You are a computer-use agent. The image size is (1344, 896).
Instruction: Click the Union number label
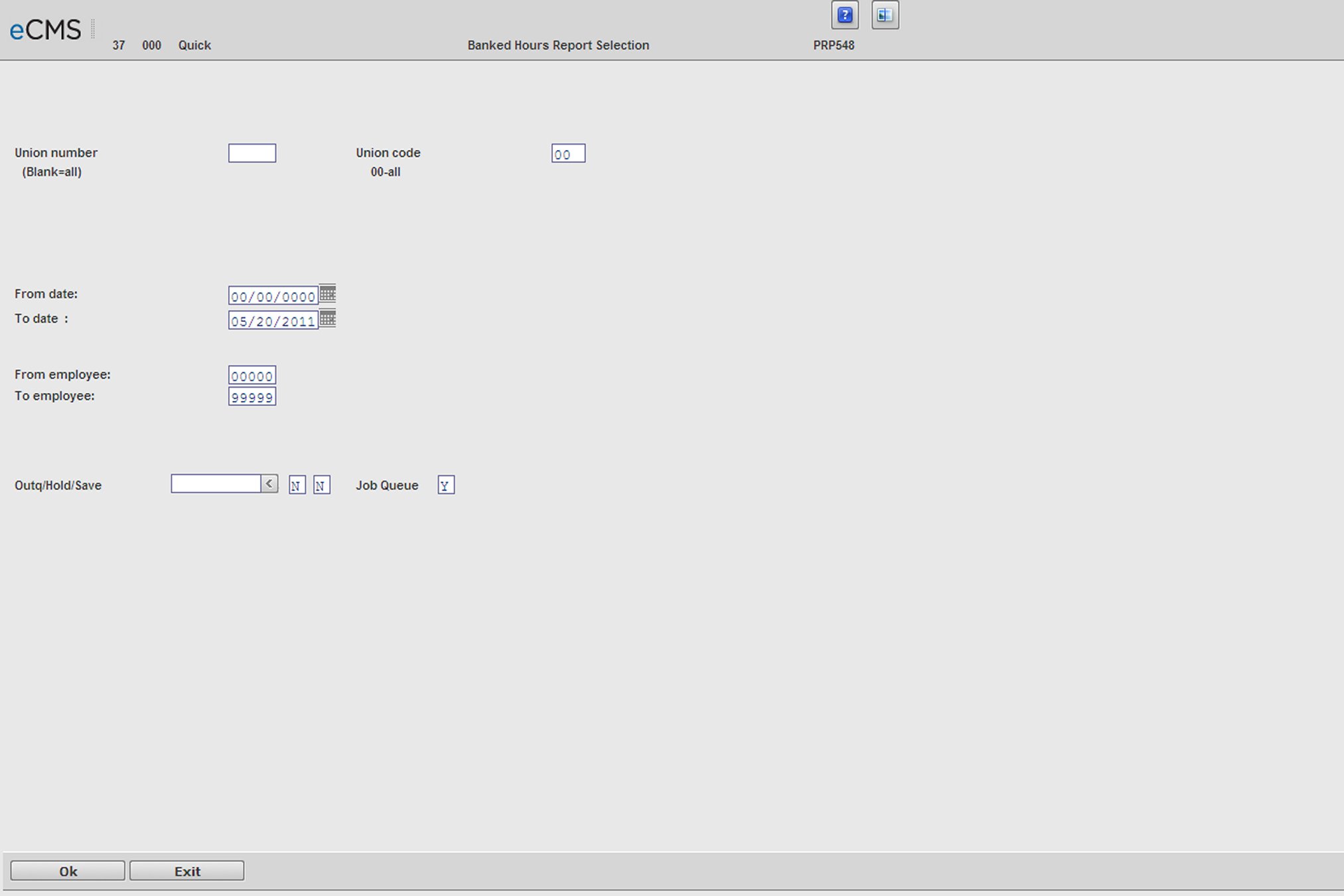point(56,153)
